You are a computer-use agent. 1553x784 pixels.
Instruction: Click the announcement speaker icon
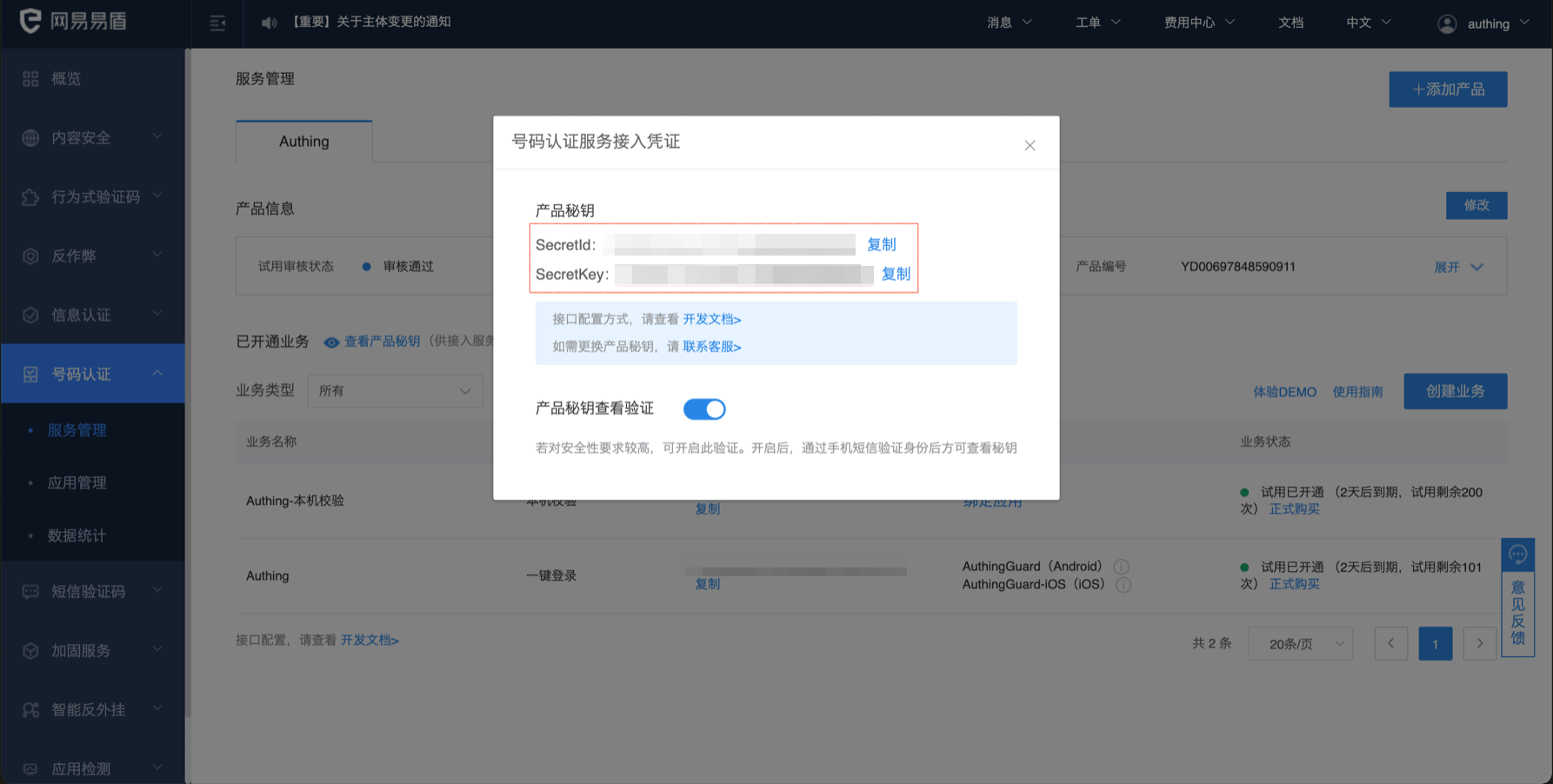pos(270,23)
